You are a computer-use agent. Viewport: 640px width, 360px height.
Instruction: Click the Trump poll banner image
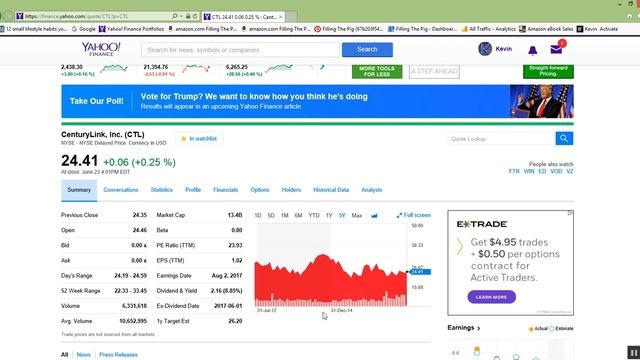[x=542, y=101]
